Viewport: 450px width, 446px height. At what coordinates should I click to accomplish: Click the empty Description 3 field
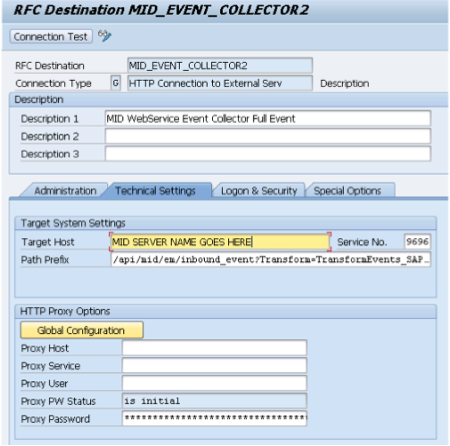268,154
